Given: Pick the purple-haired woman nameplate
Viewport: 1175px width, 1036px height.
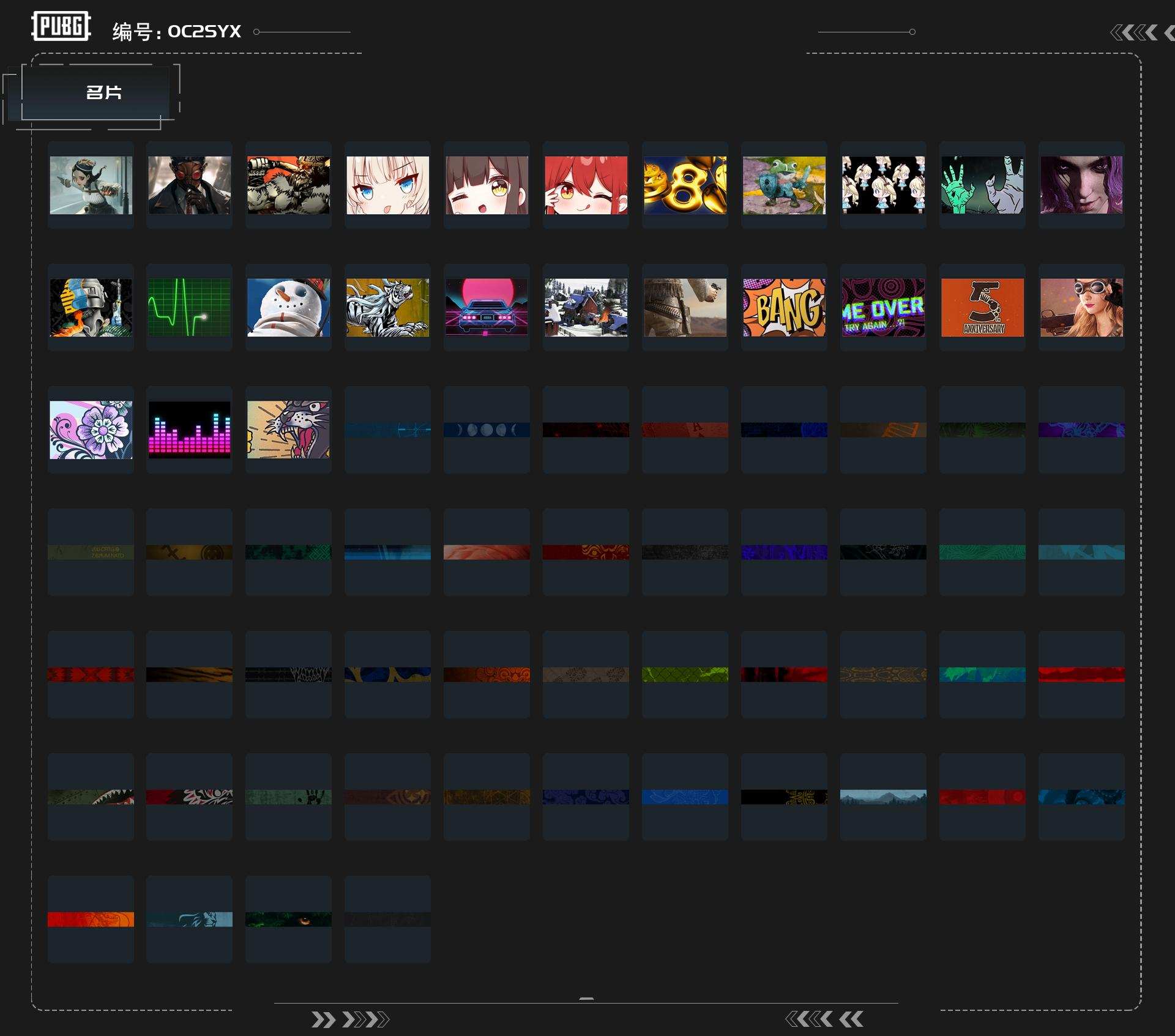Looking at the screenshot, I should [x=1082, y=185].
